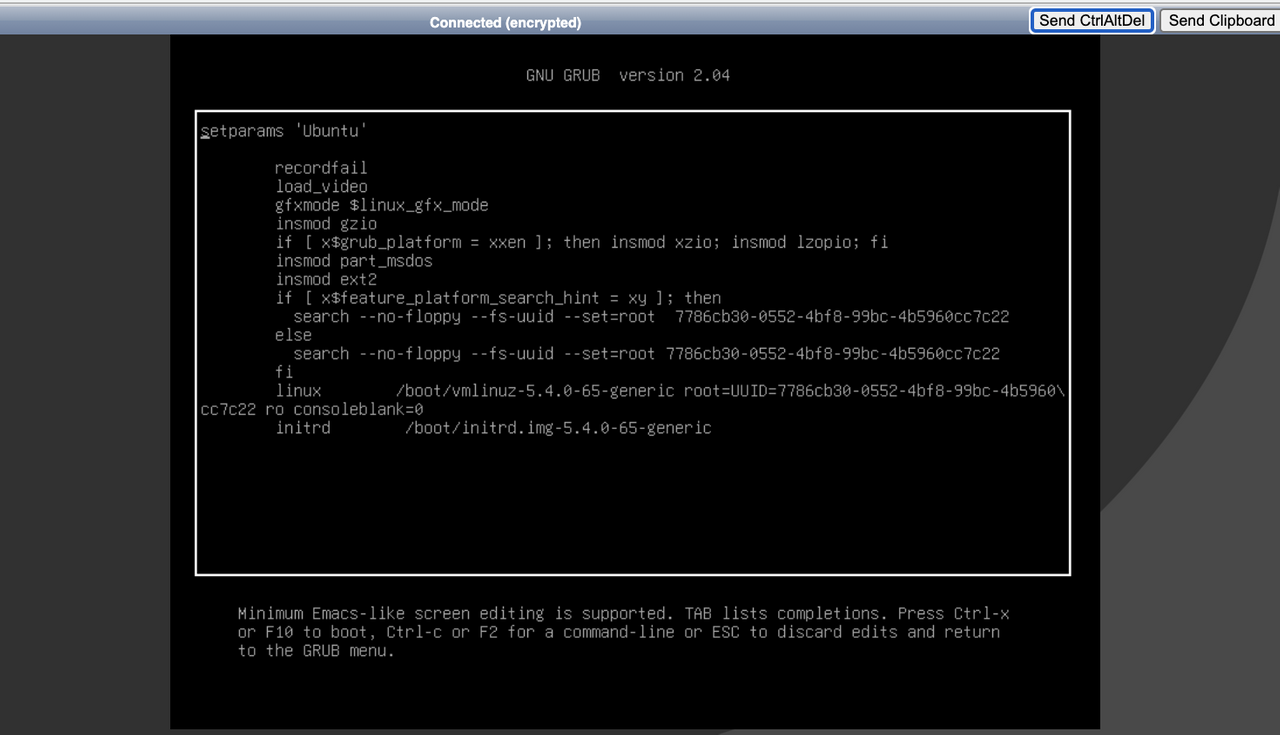The height and width of the screenshot is (735, 1280).
Task: Click the insmod gzio line
Action: [326, 224]
